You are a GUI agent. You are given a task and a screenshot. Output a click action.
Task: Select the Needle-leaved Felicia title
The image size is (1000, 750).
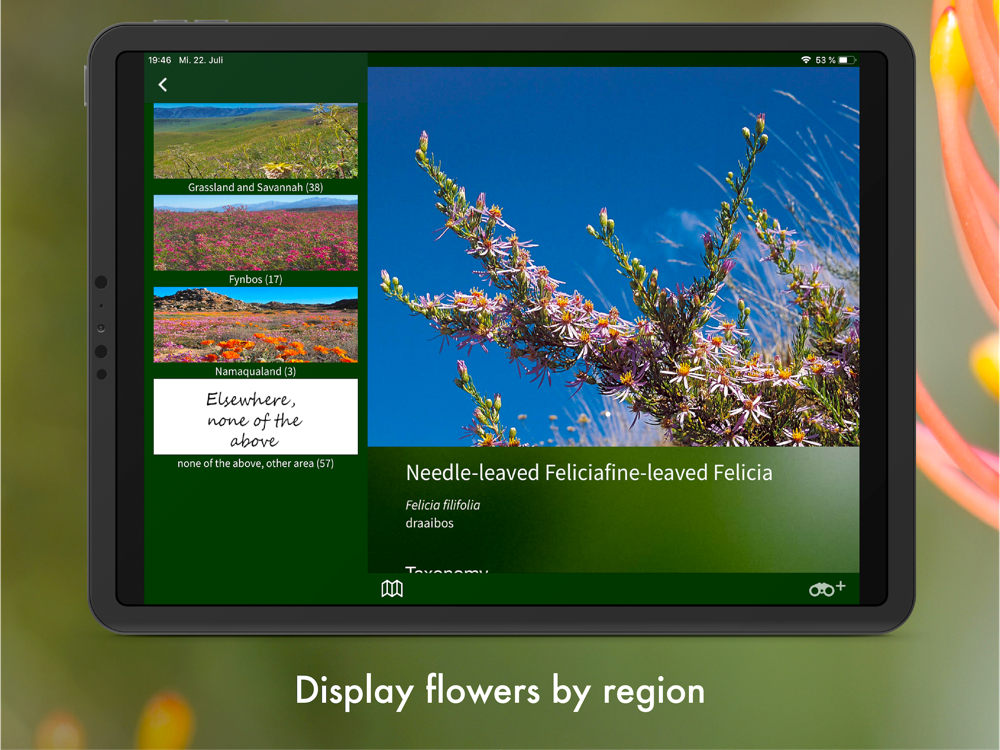pos(589,473)
